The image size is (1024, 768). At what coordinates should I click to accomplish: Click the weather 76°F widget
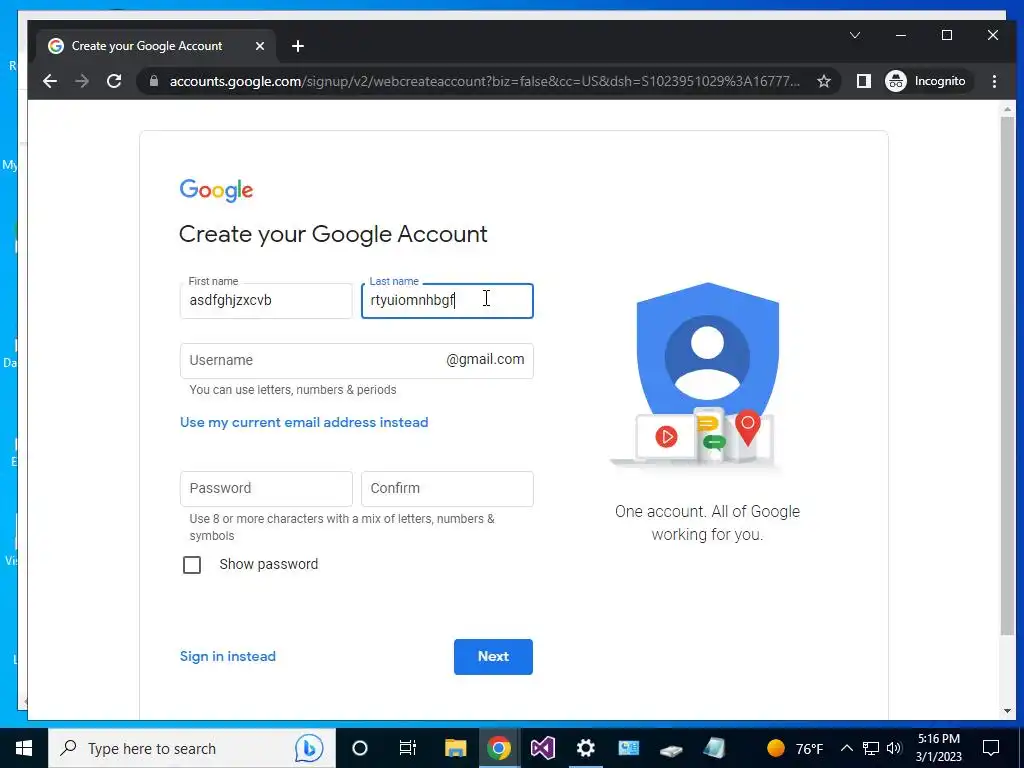pos(795,748)
